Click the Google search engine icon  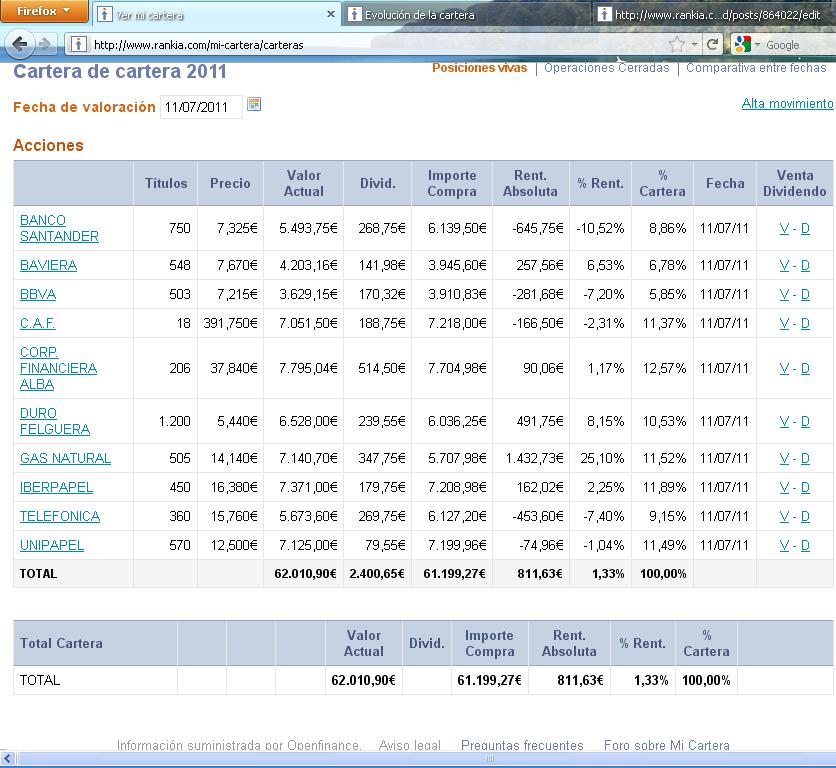pos(741,44)
